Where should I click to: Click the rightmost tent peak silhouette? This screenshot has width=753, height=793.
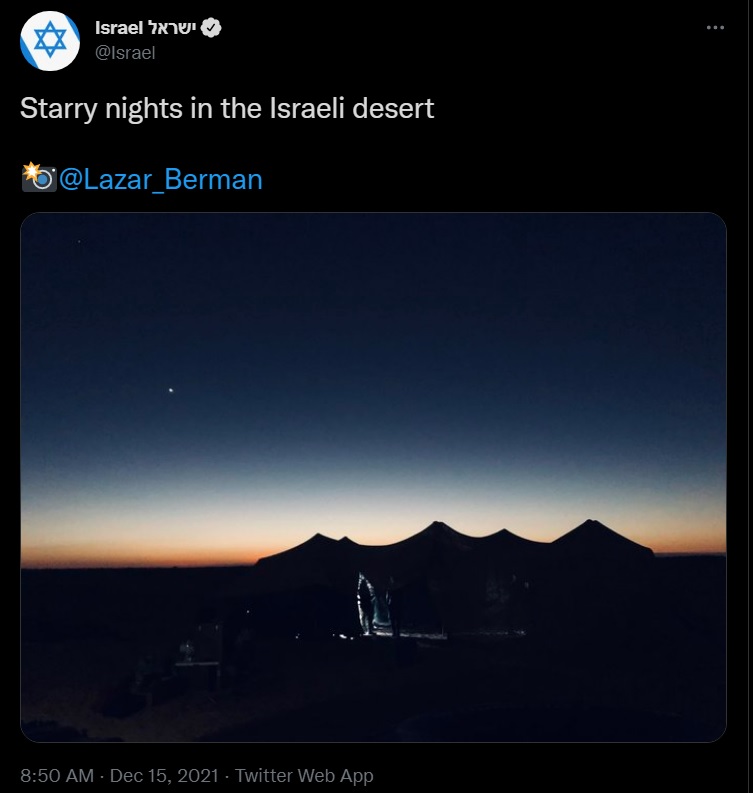(591, 524)
